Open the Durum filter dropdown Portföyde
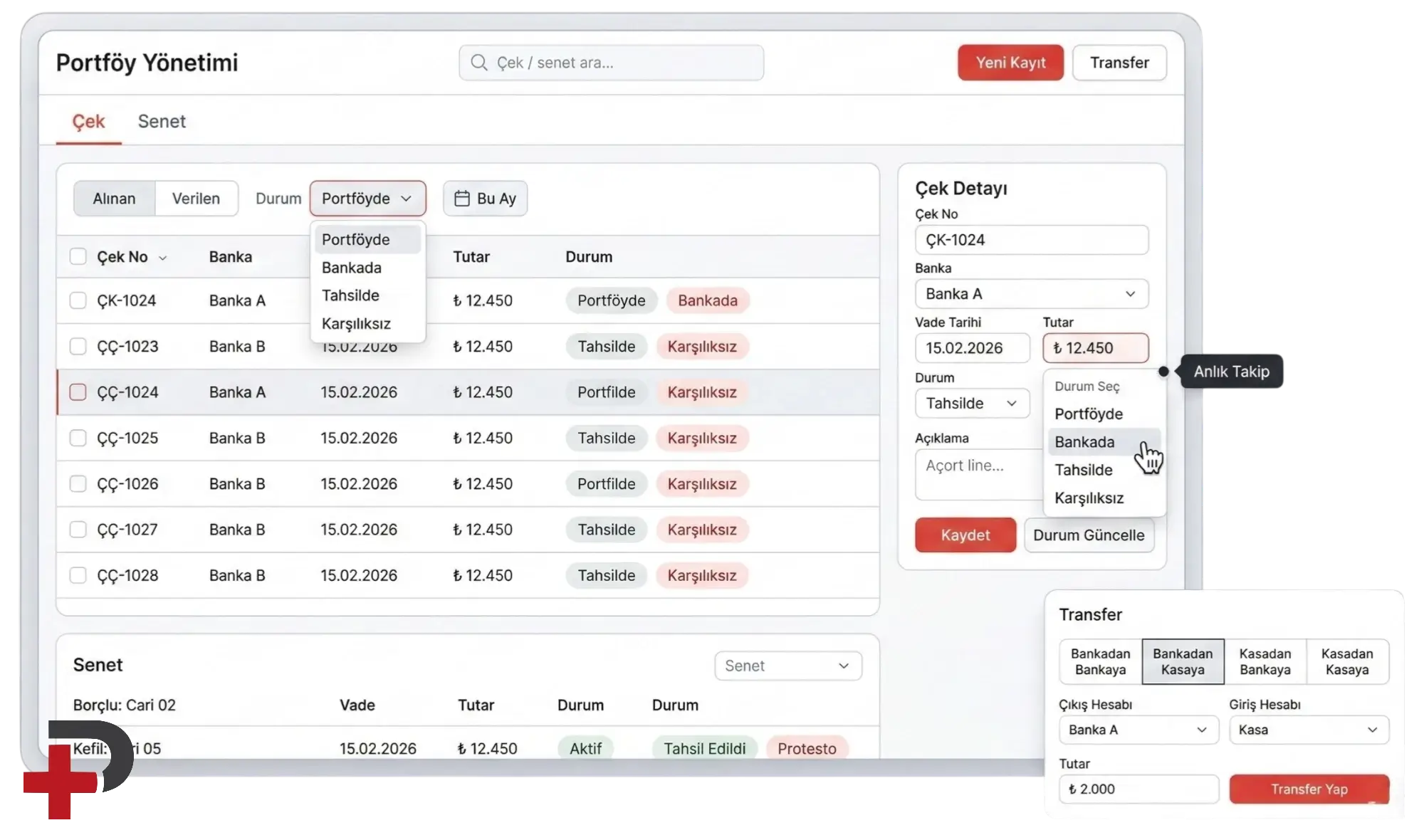The height and width of the screenshot is (840, 1424). [367, 199]
